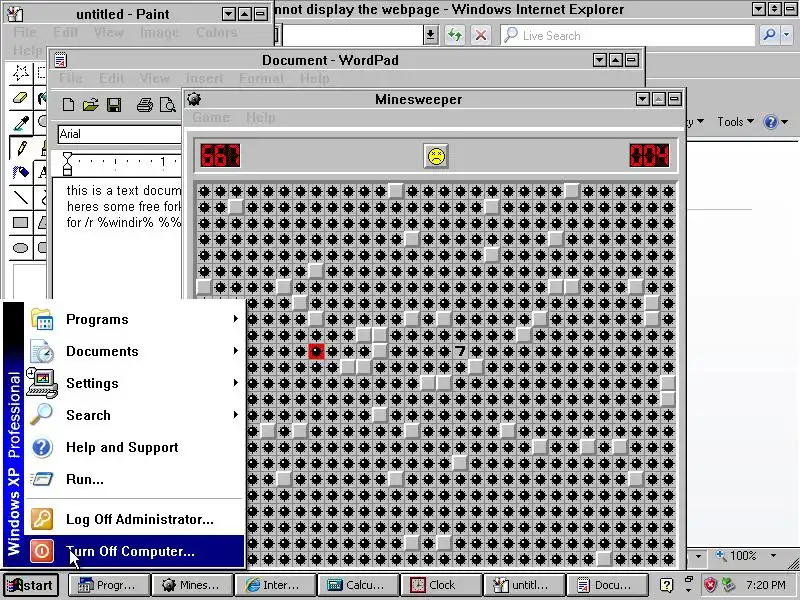Click Turn Off Computer...
800x600 pixels.
(x=135, y=551)
